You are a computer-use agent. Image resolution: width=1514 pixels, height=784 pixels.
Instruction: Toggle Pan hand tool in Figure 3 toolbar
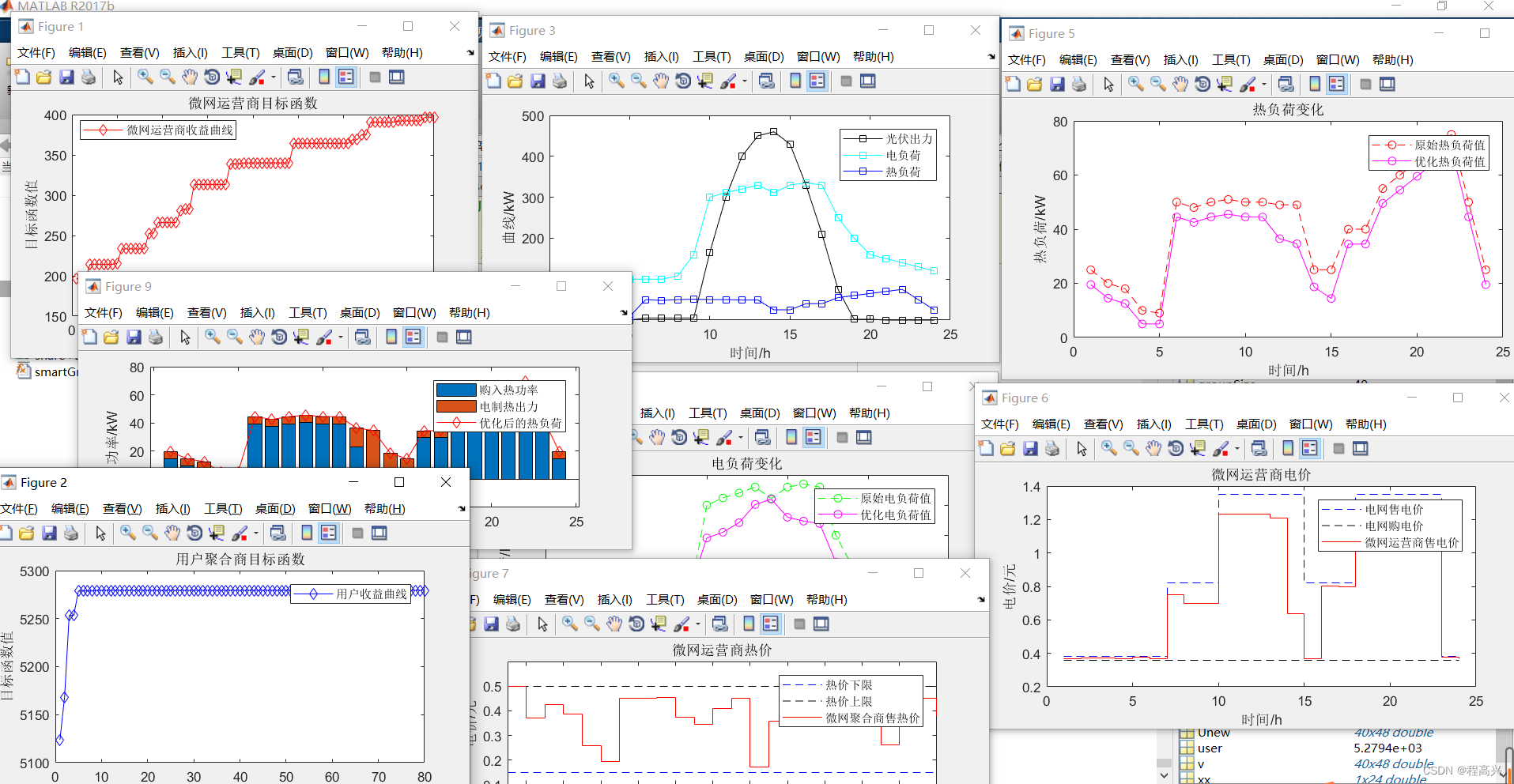click(661, 81)
